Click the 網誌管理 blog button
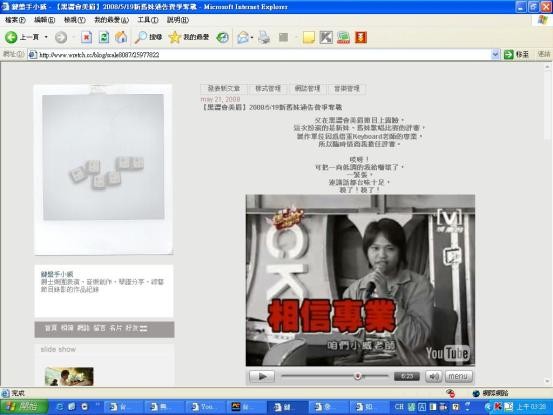The image size is (553, 415). pyautogui.click(x=307, y=89)
